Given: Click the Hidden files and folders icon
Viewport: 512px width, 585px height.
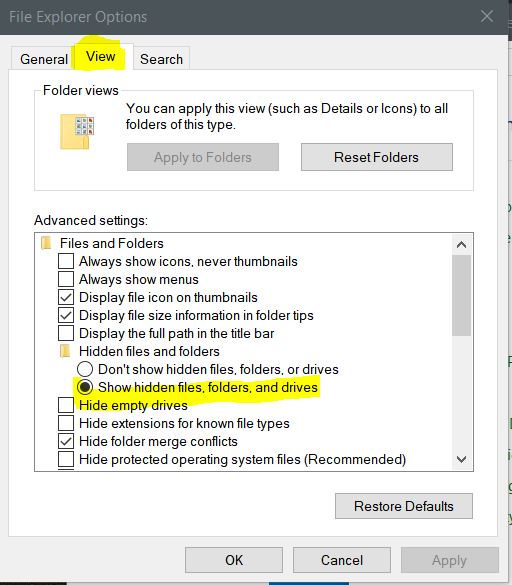Looking at the screenshot, I should [x=65, y=351].
